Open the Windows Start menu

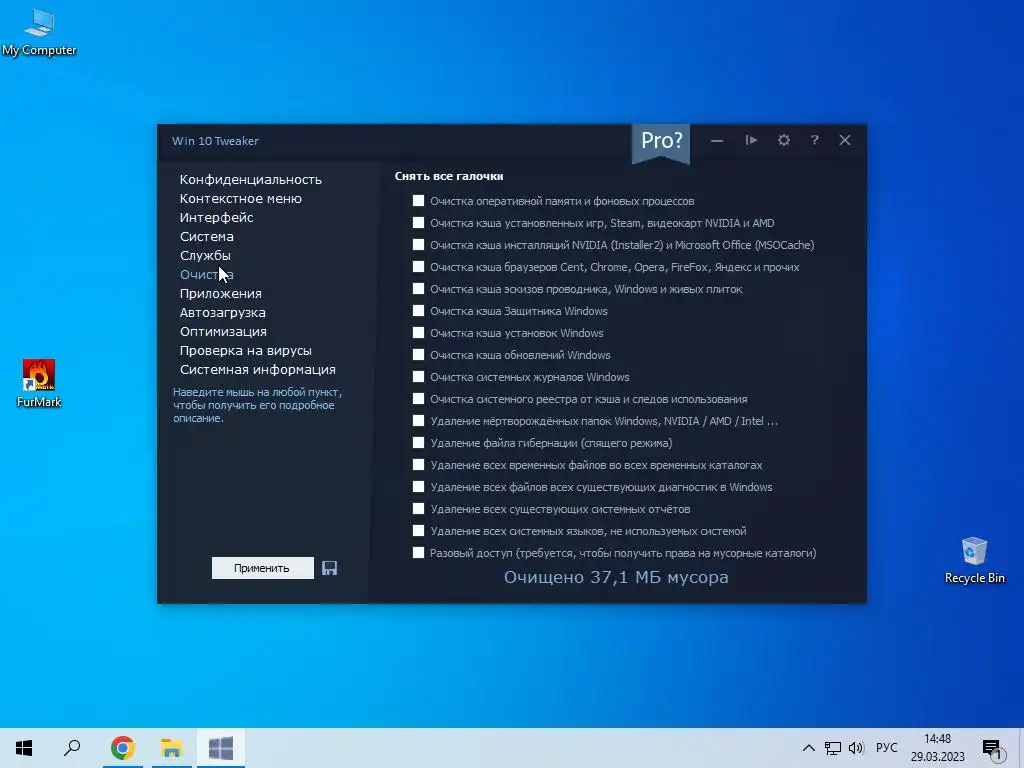point(24,748)
